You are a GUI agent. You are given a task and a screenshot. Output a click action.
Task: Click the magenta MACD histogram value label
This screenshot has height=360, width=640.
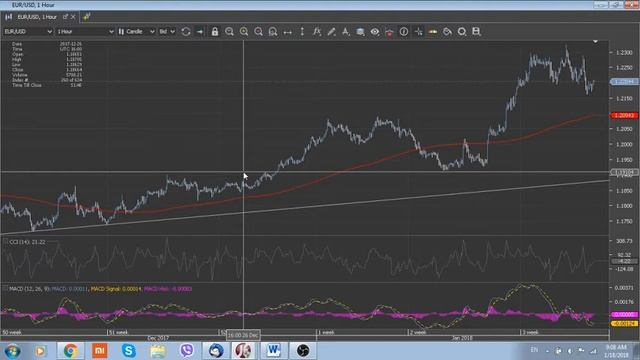pos(624,315)
